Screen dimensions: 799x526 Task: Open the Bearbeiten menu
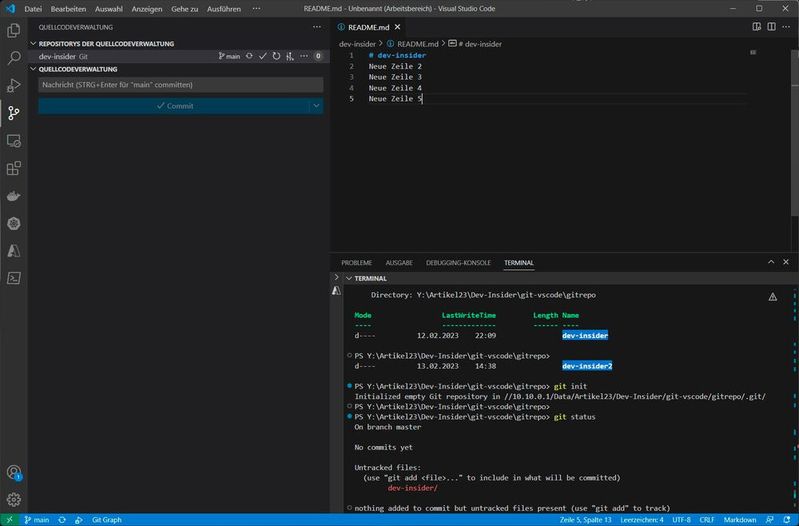tap(68, 9)
